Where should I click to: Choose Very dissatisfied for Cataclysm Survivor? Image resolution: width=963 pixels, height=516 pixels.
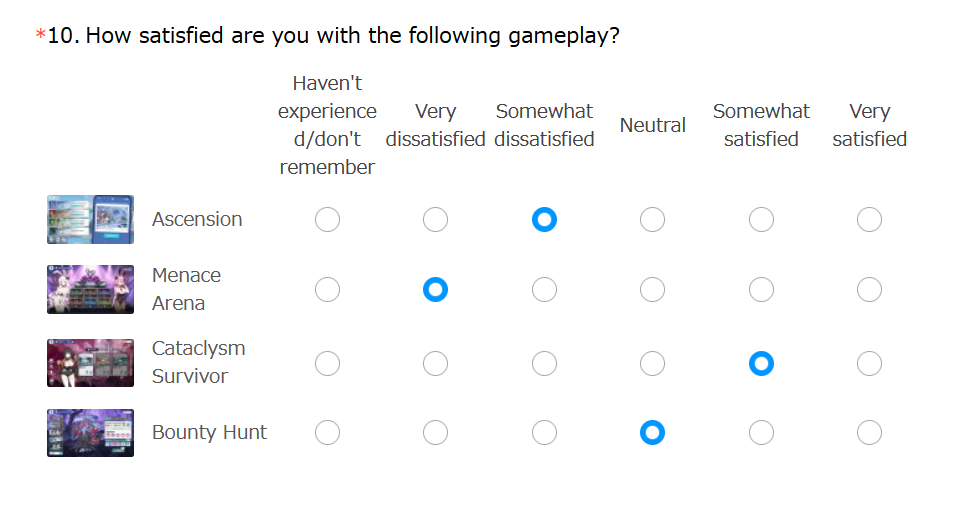[435, 363]
